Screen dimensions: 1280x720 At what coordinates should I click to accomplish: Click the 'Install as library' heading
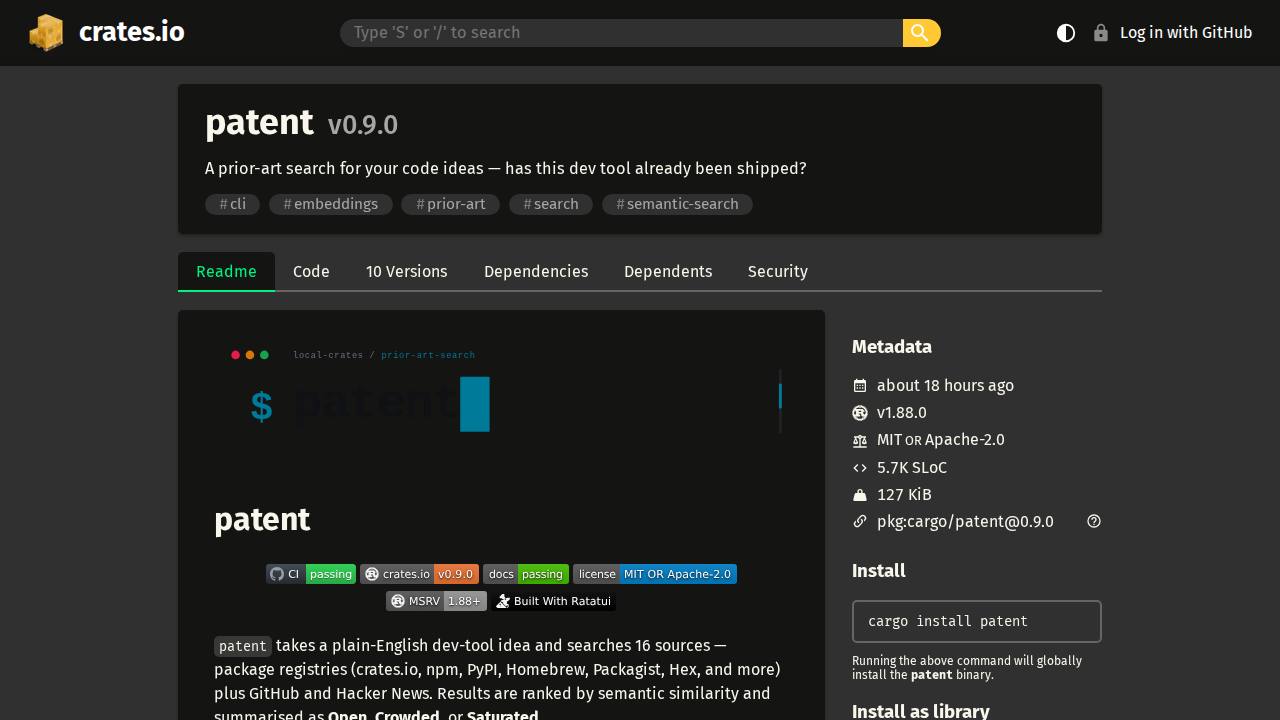[x=921, y=711]
